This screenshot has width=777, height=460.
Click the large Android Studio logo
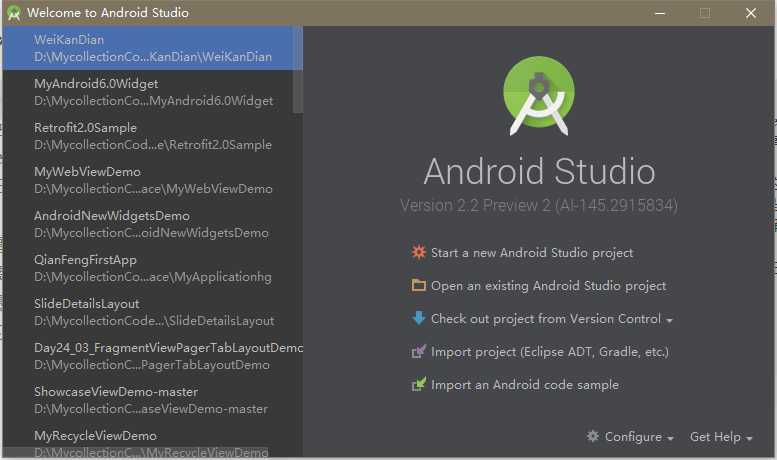540,96
